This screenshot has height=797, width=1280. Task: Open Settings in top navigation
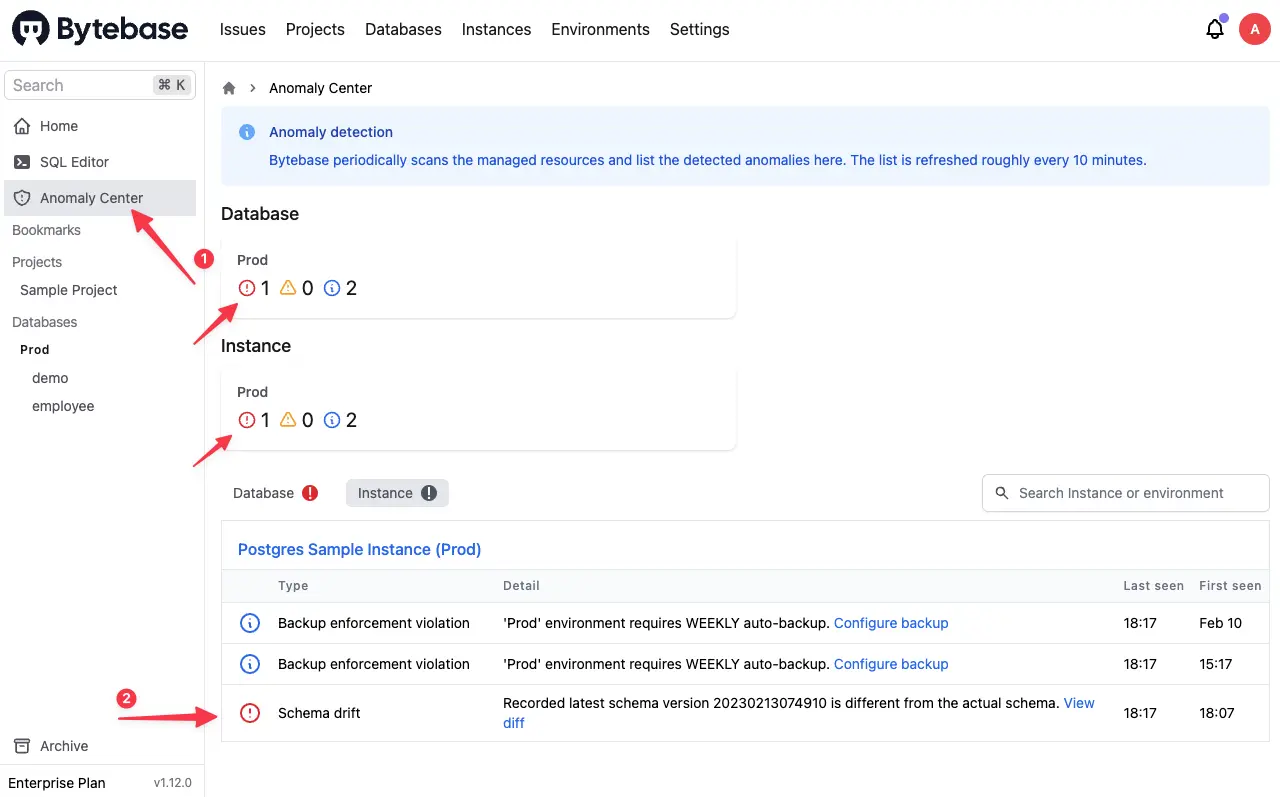click(699, 29)
